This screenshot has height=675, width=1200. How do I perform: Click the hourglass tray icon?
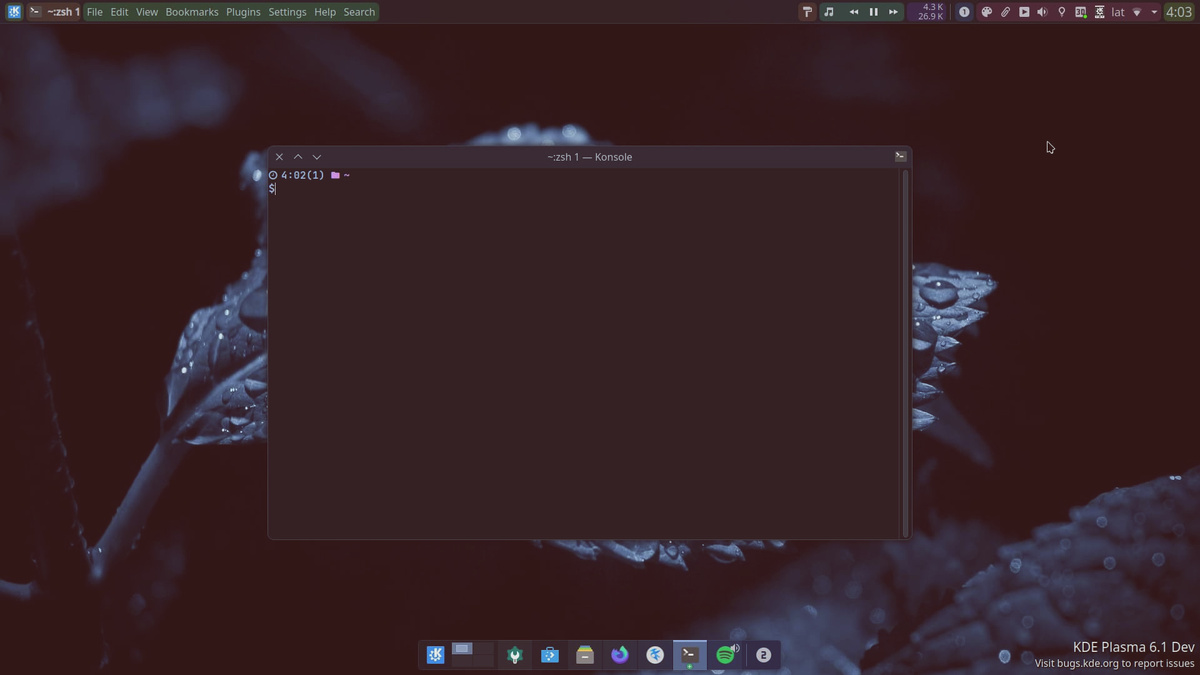click(x=1099, y=12)
